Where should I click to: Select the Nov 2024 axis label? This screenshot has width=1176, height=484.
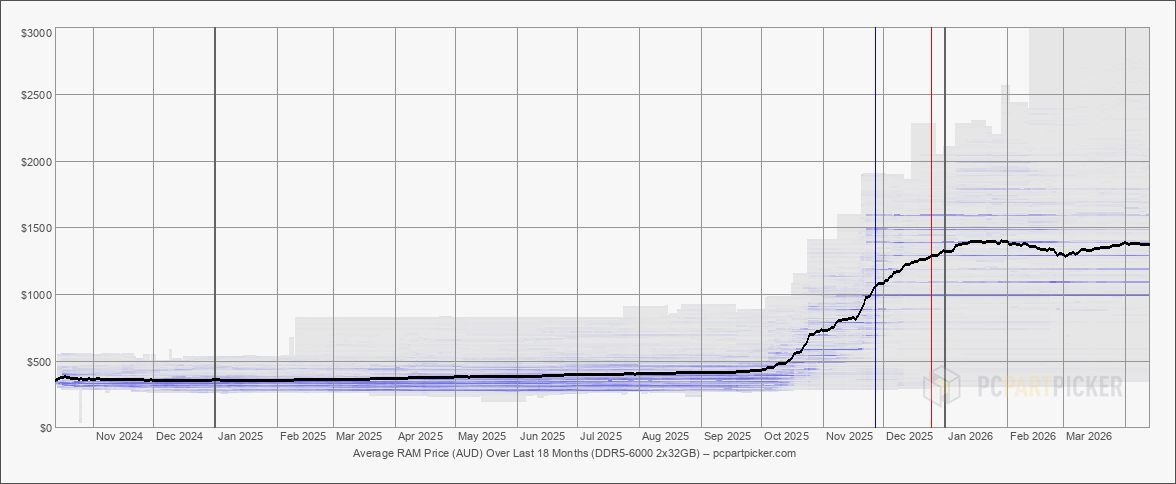tap(120, 436)
